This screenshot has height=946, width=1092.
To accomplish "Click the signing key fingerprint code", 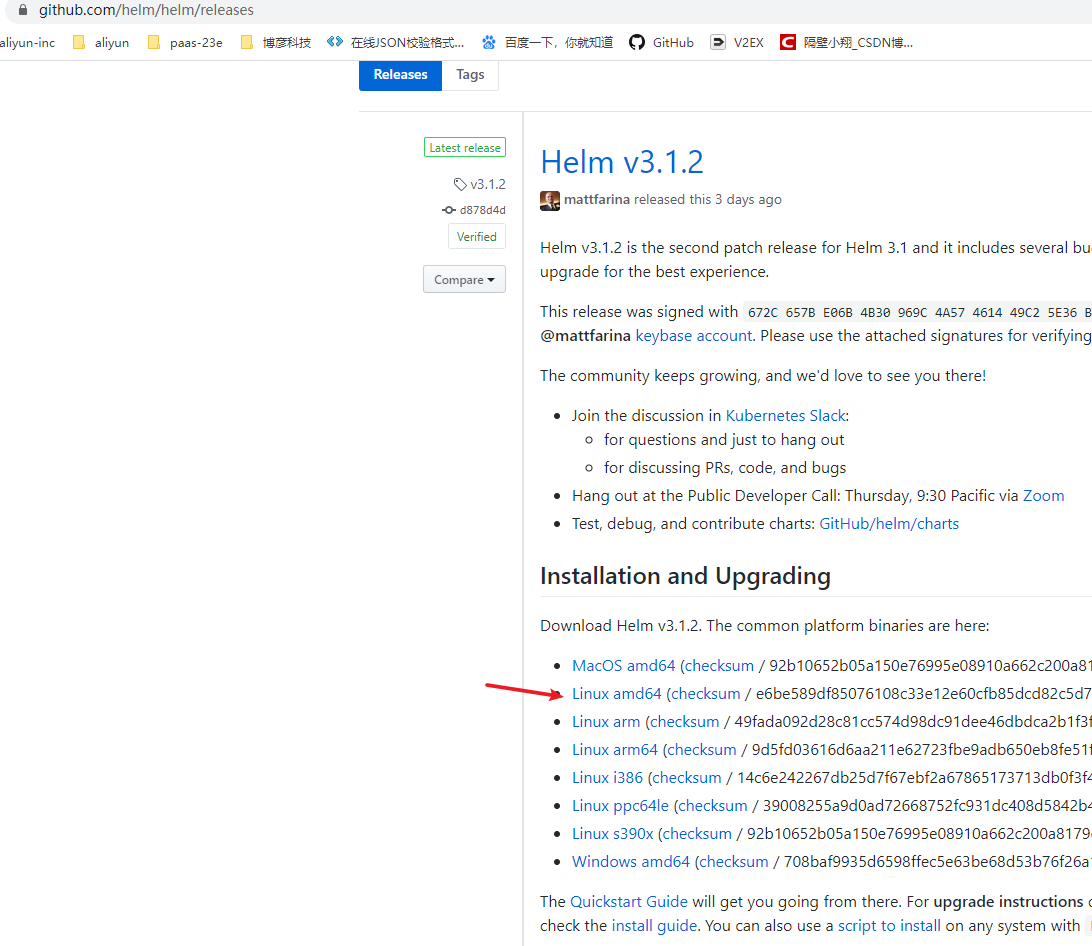I will tap(917, 312).
